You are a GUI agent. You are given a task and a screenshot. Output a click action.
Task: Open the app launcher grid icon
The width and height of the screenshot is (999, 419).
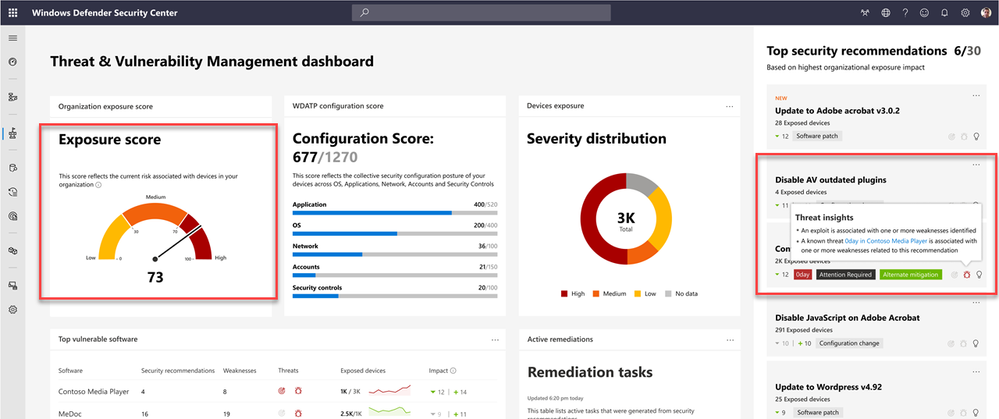click(x=13, y=13)
